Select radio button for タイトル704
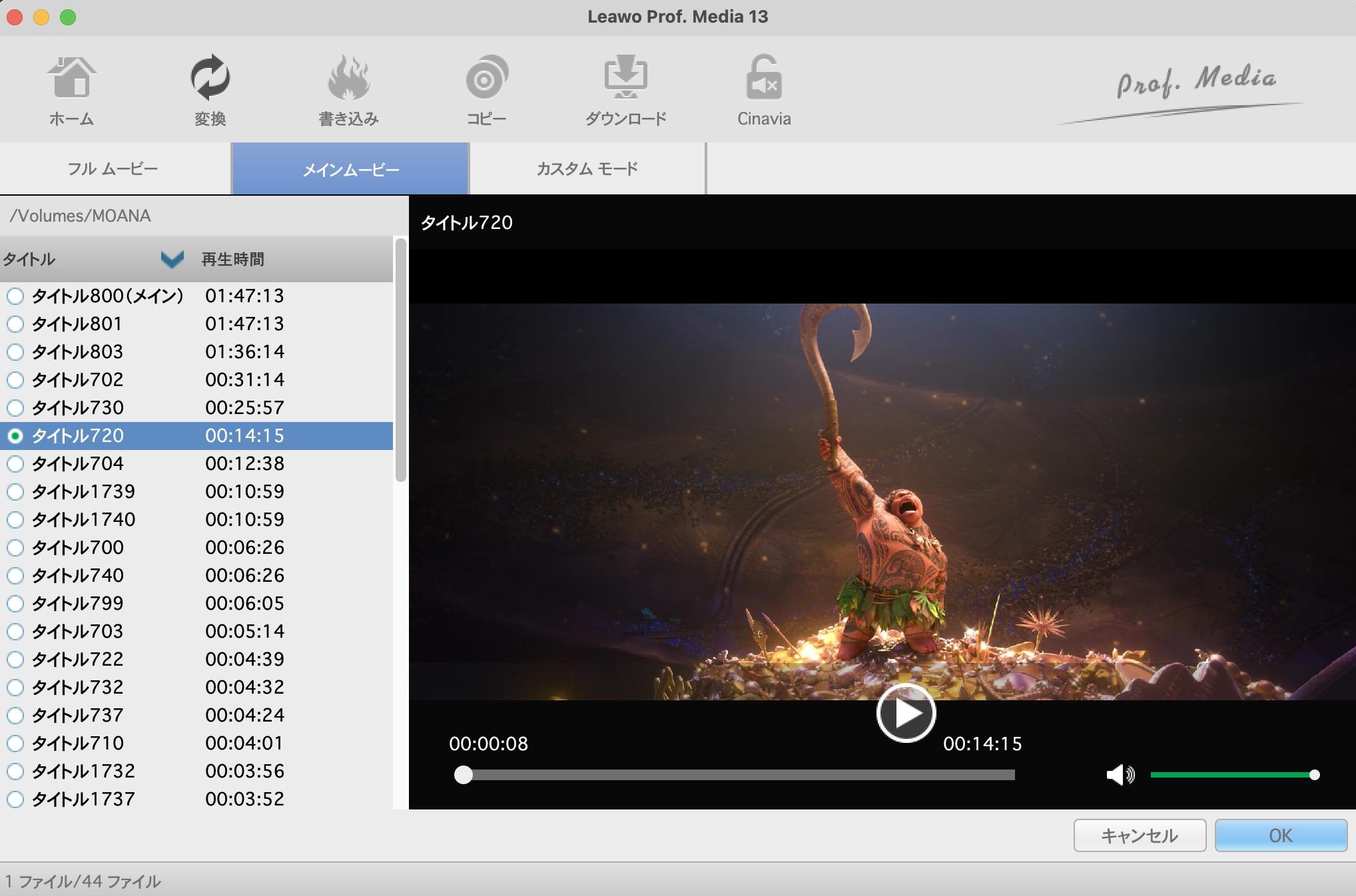1356x896 pixels. tap(15, 463)
